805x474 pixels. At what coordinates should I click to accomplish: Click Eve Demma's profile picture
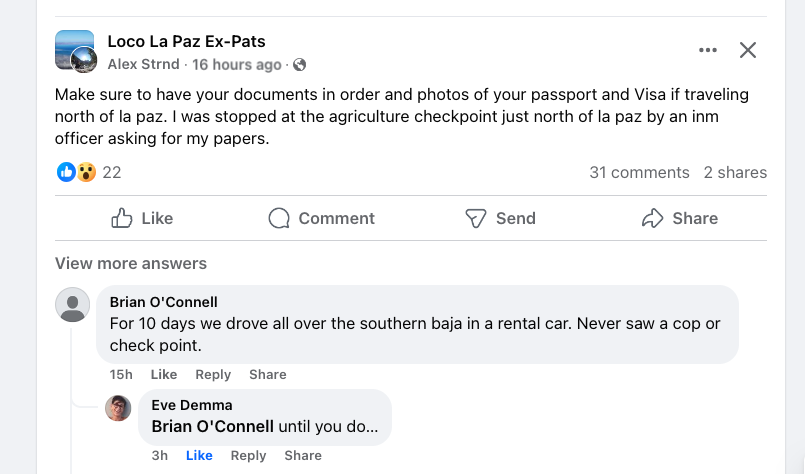[118, 407]
